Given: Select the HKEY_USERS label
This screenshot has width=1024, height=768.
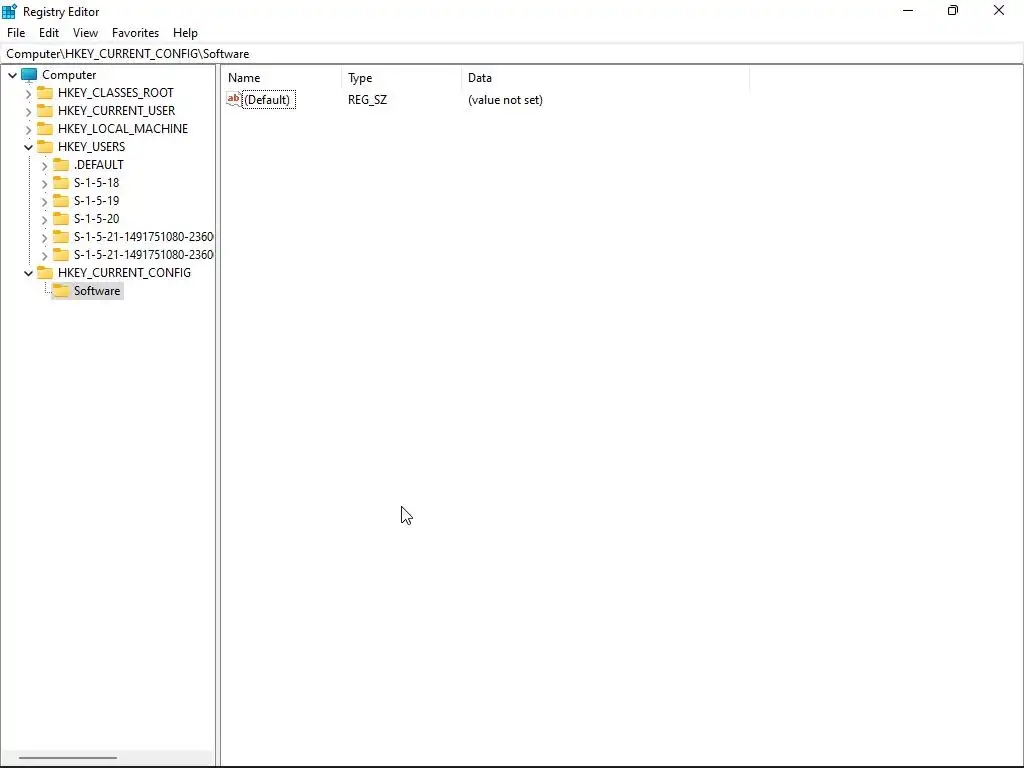Looking at the screenshot, I should pos(91,146).
